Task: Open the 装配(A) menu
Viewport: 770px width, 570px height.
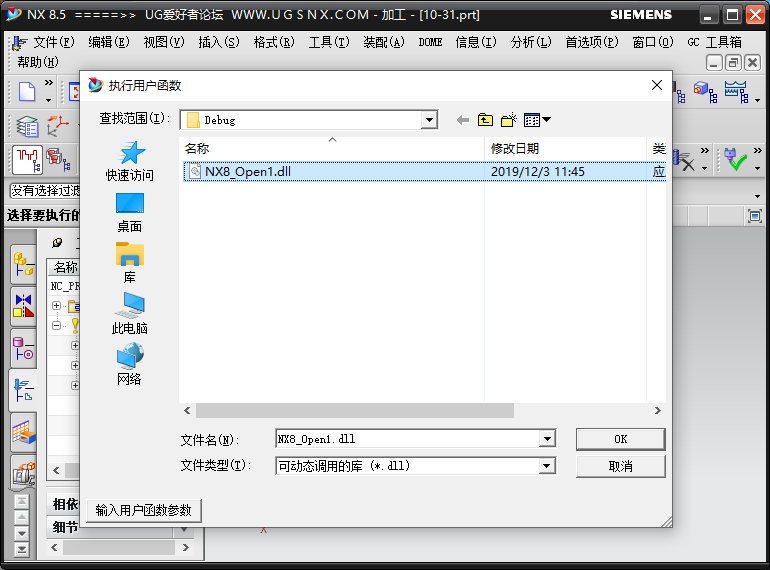Action: pyautogui.click(x=384, y=42)
